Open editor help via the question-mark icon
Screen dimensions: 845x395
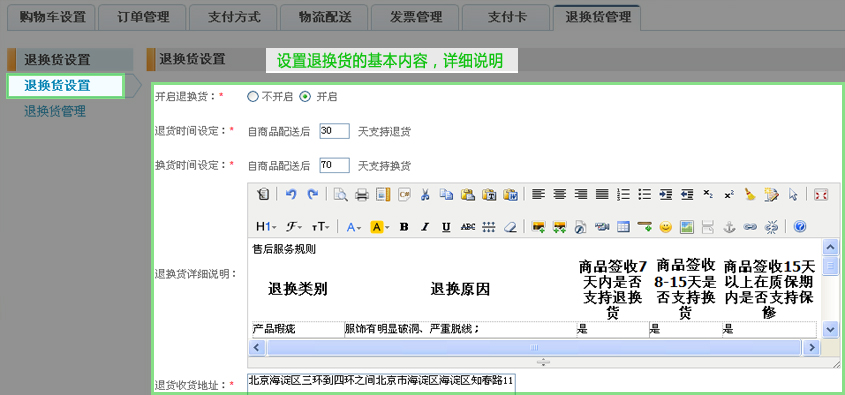click(800, 227)
